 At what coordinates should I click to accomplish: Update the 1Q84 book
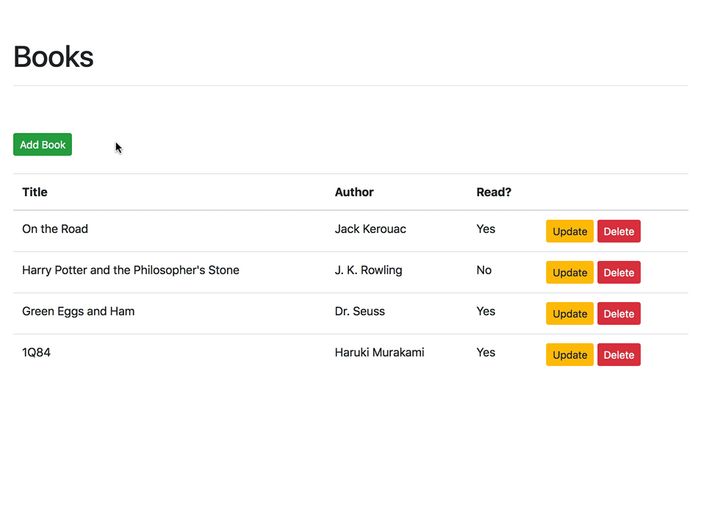tap(569, 355)
